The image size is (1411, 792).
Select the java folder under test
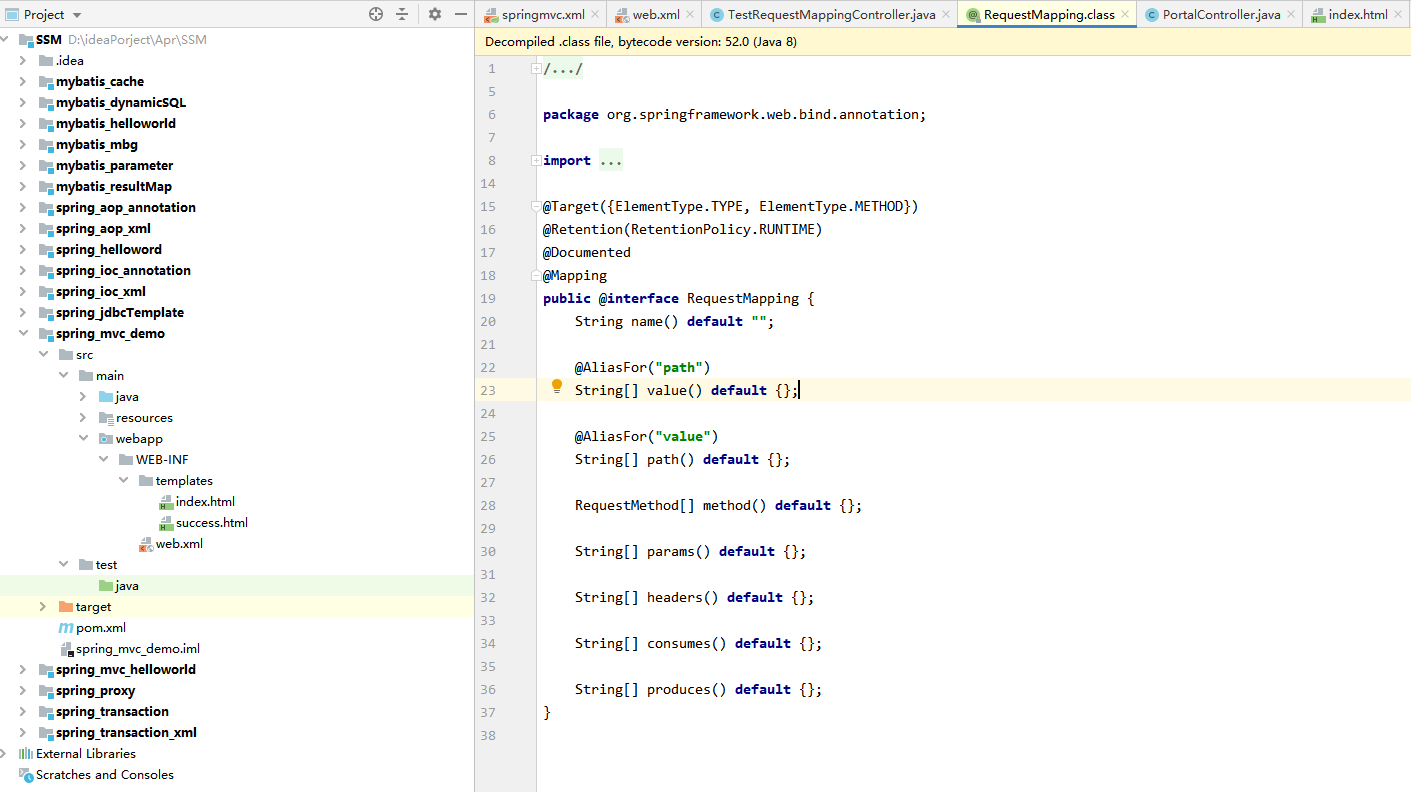[127, 586]
